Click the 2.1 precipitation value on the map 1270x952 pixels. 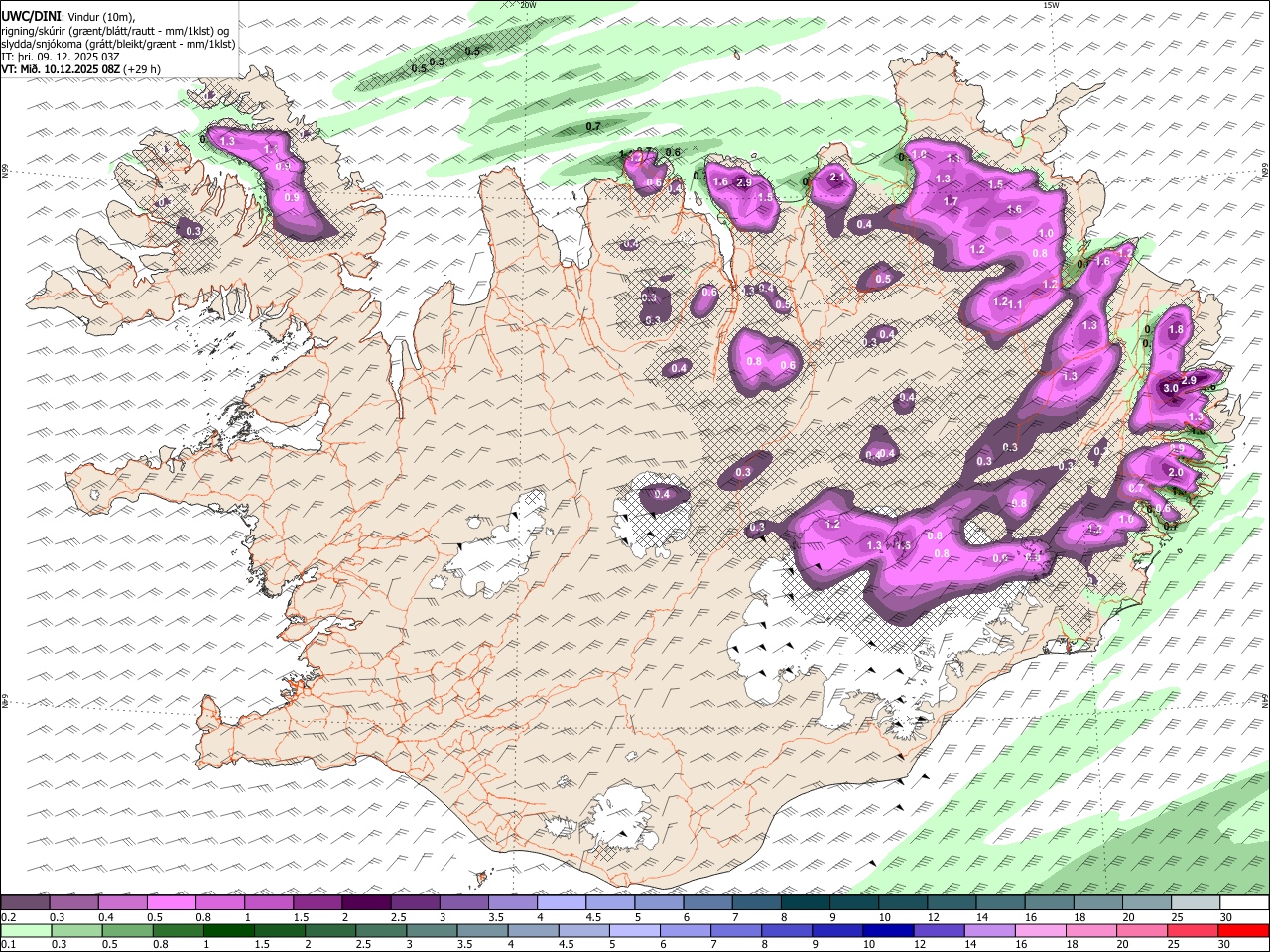[x=836, y=178]
